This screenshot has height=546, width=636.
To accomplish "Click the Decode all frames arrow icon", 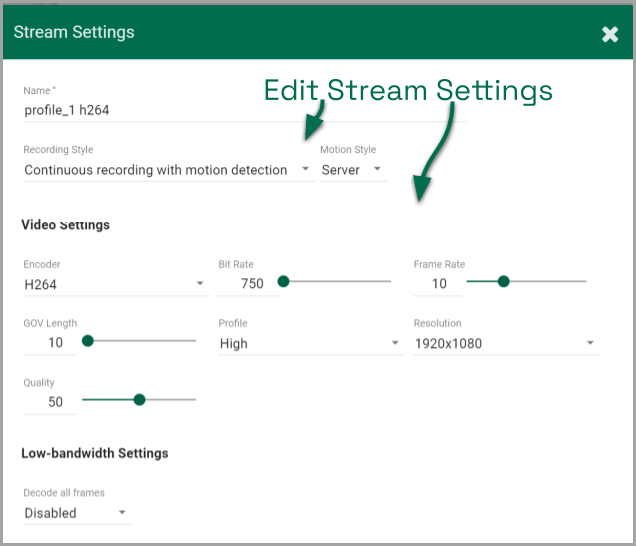I will tap(122, 513).
